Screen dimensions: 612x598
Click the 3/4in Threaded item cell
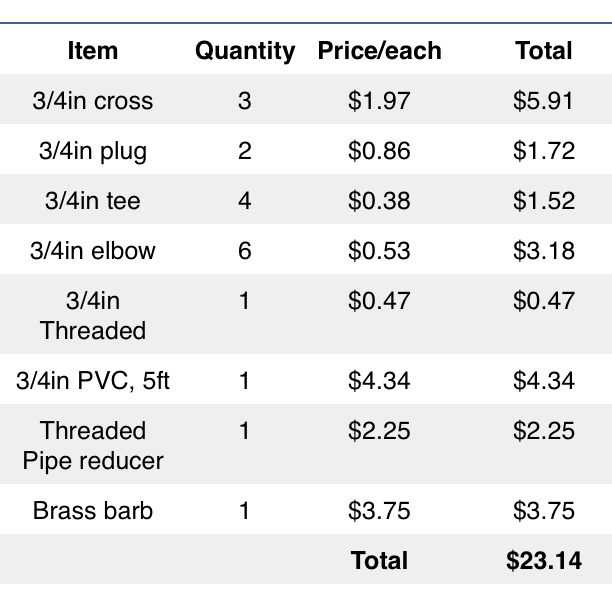pos(93,315)
